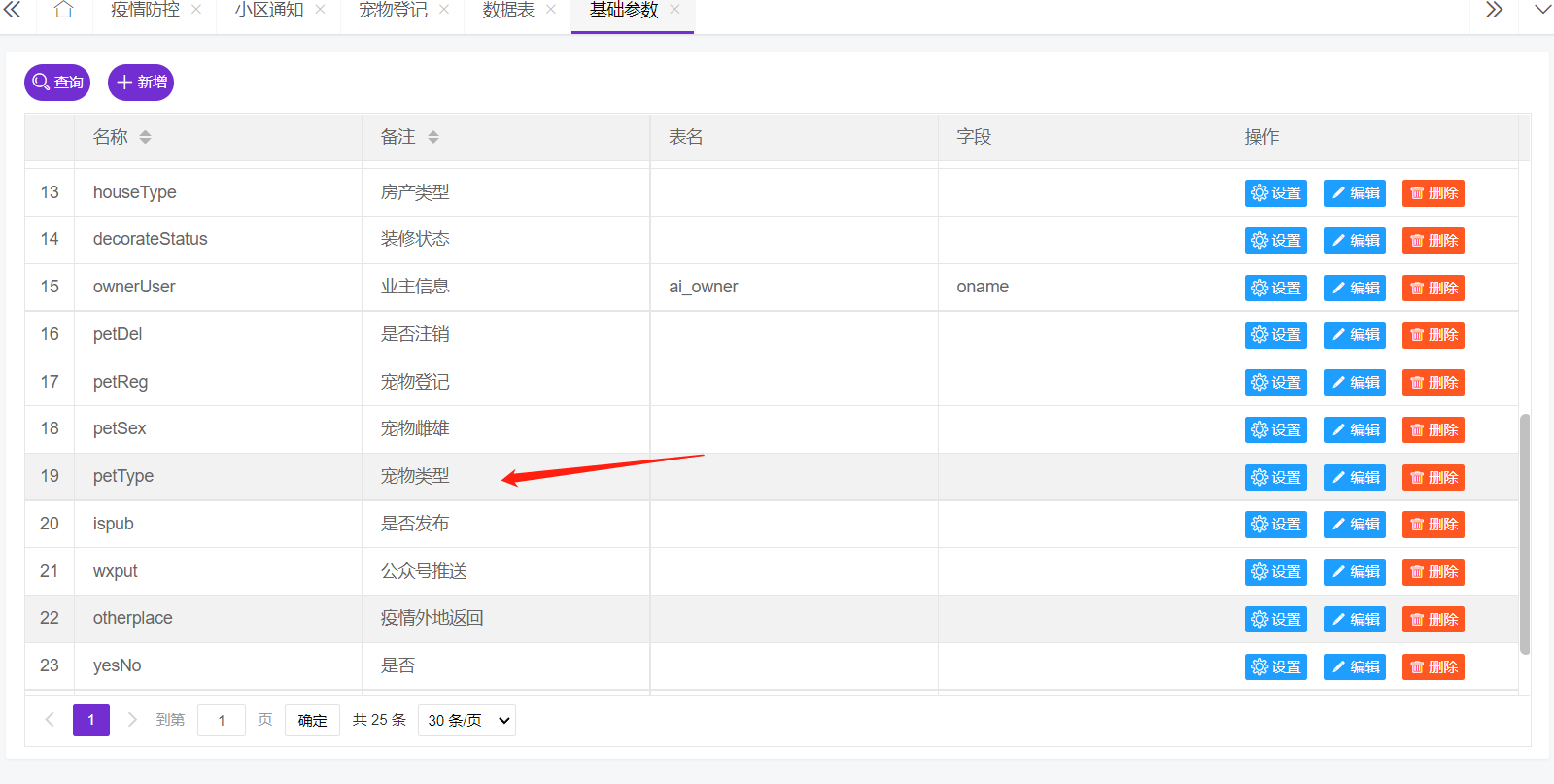Show more tabs with right double arrows

point(1494,10)
